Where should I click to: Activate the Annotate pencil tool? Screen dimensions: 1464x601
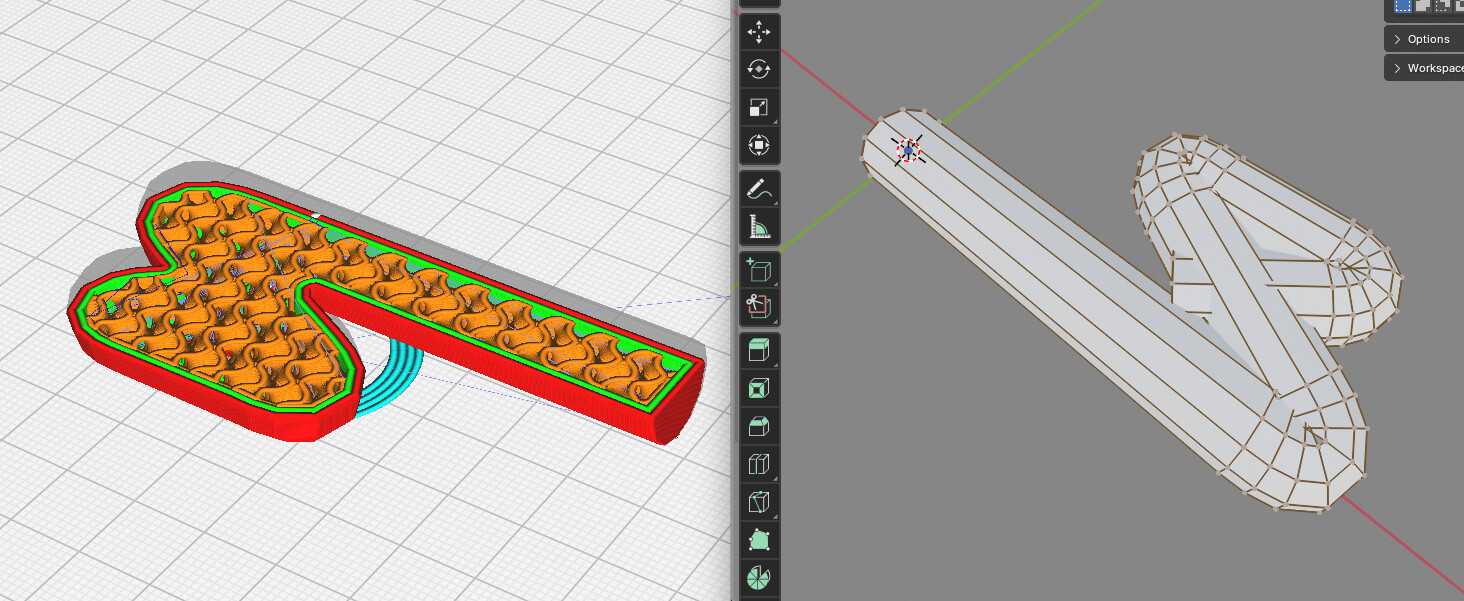pyautogui.click(x=759, y=189)
